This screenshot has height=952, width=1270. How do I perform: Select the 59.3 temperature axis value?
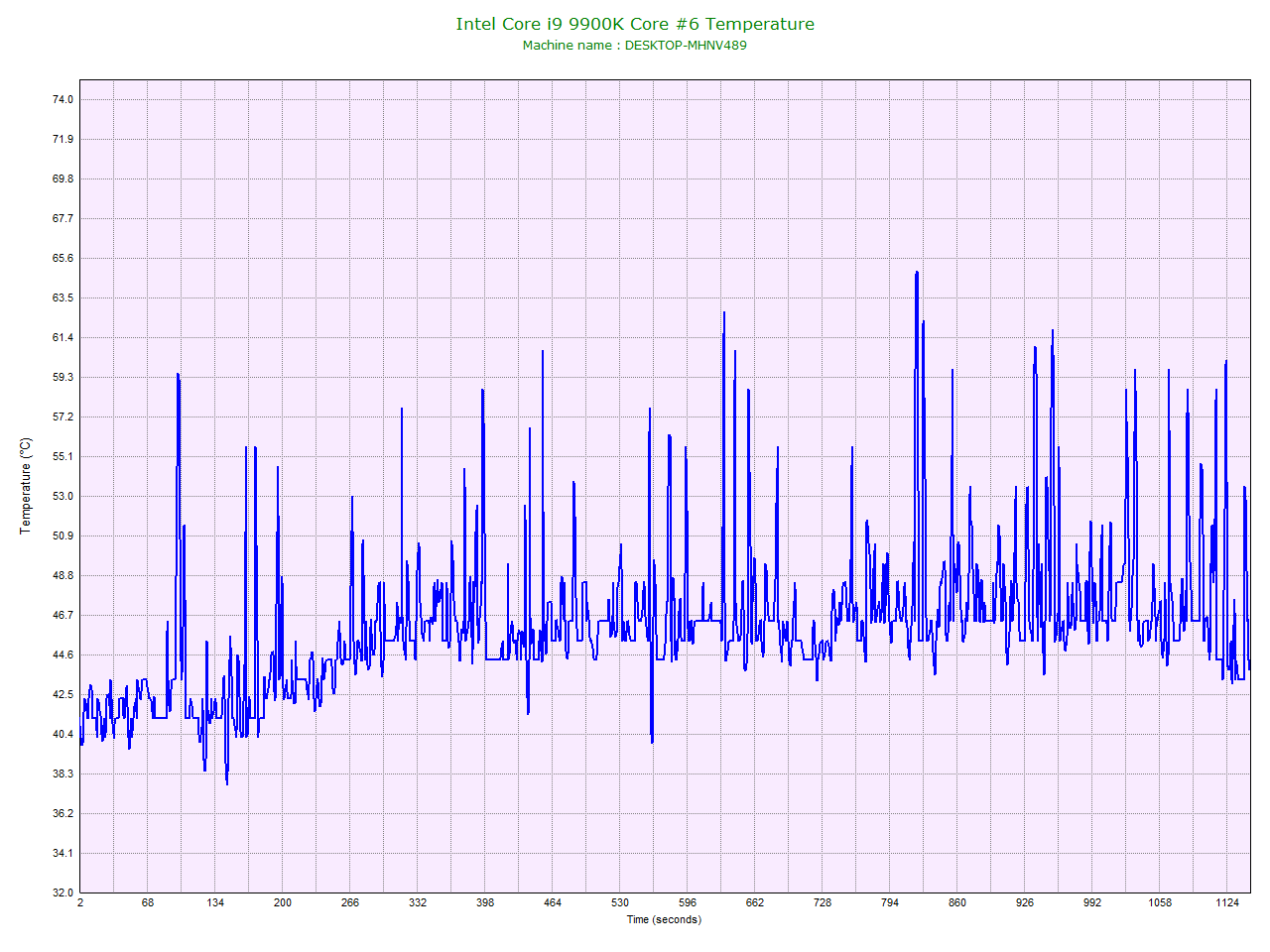point(63,377)
